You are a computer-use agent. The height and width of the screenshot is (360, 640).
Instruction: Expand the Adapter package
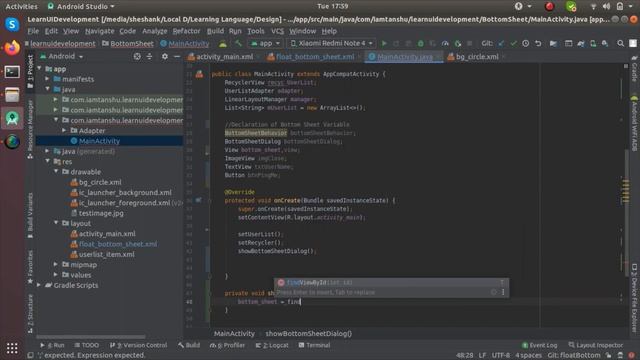tap(64, 130)
